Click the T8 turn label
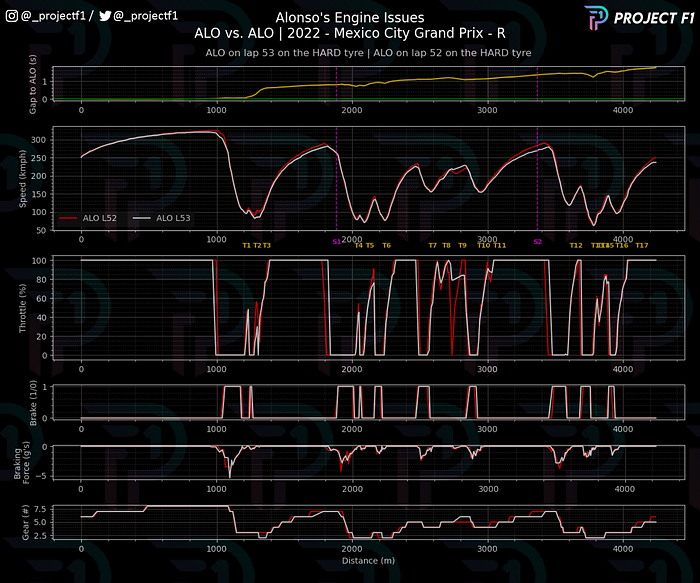The width and height of the screenshot is (700, 583). pyautogui.click(x=446, y=246)
